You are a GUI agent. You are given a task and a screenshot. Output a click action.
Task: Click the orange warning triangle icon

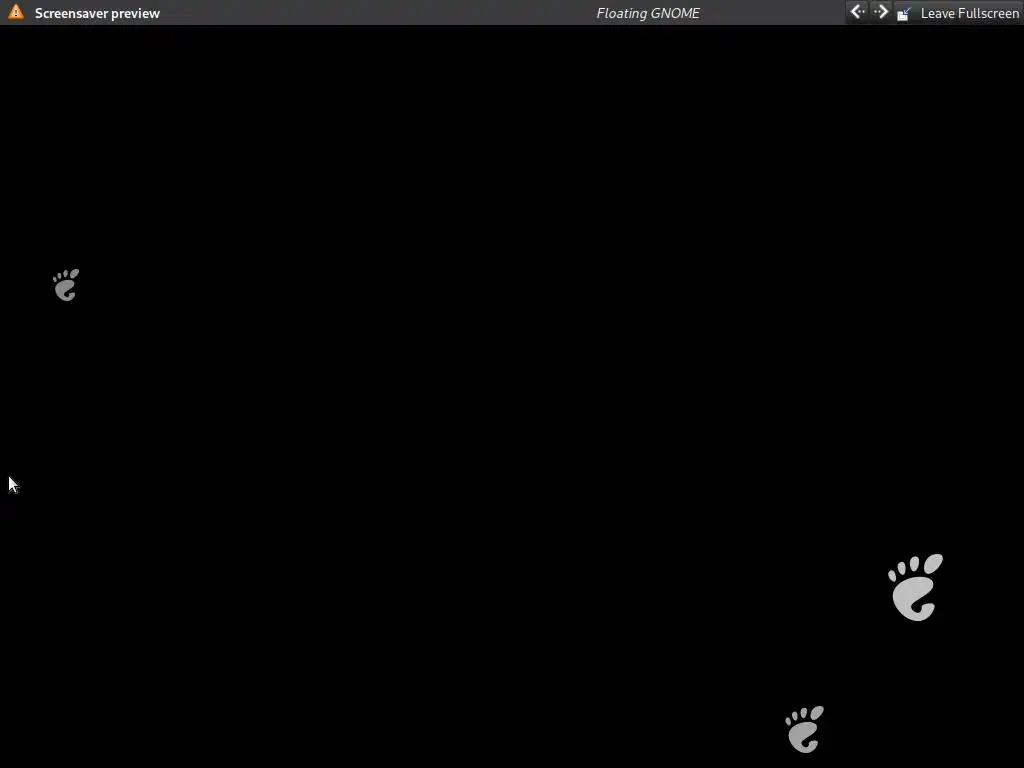pyautogui.click(x=16, y=12)
